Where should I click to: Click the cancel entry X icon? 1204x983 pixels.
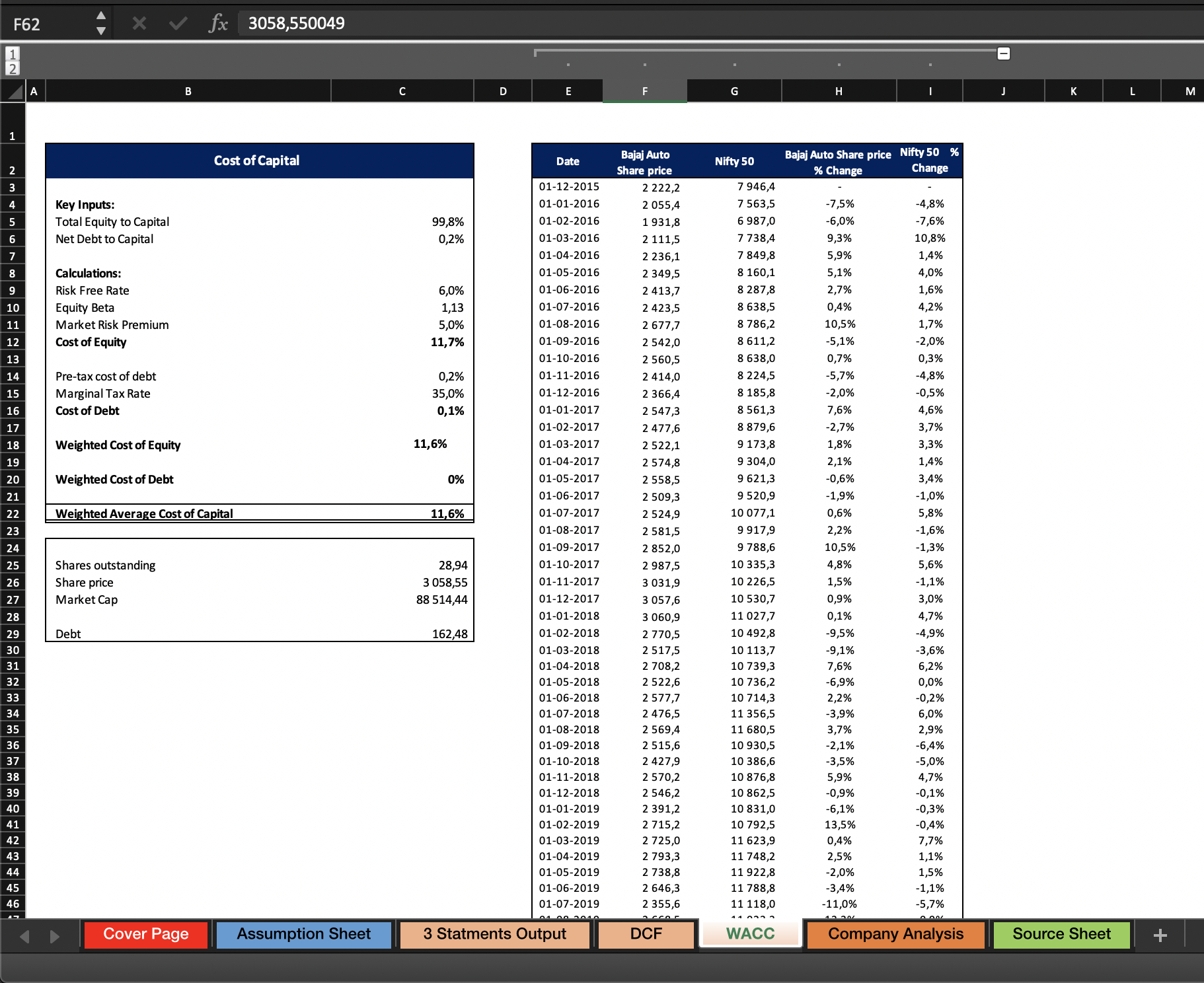139,24
